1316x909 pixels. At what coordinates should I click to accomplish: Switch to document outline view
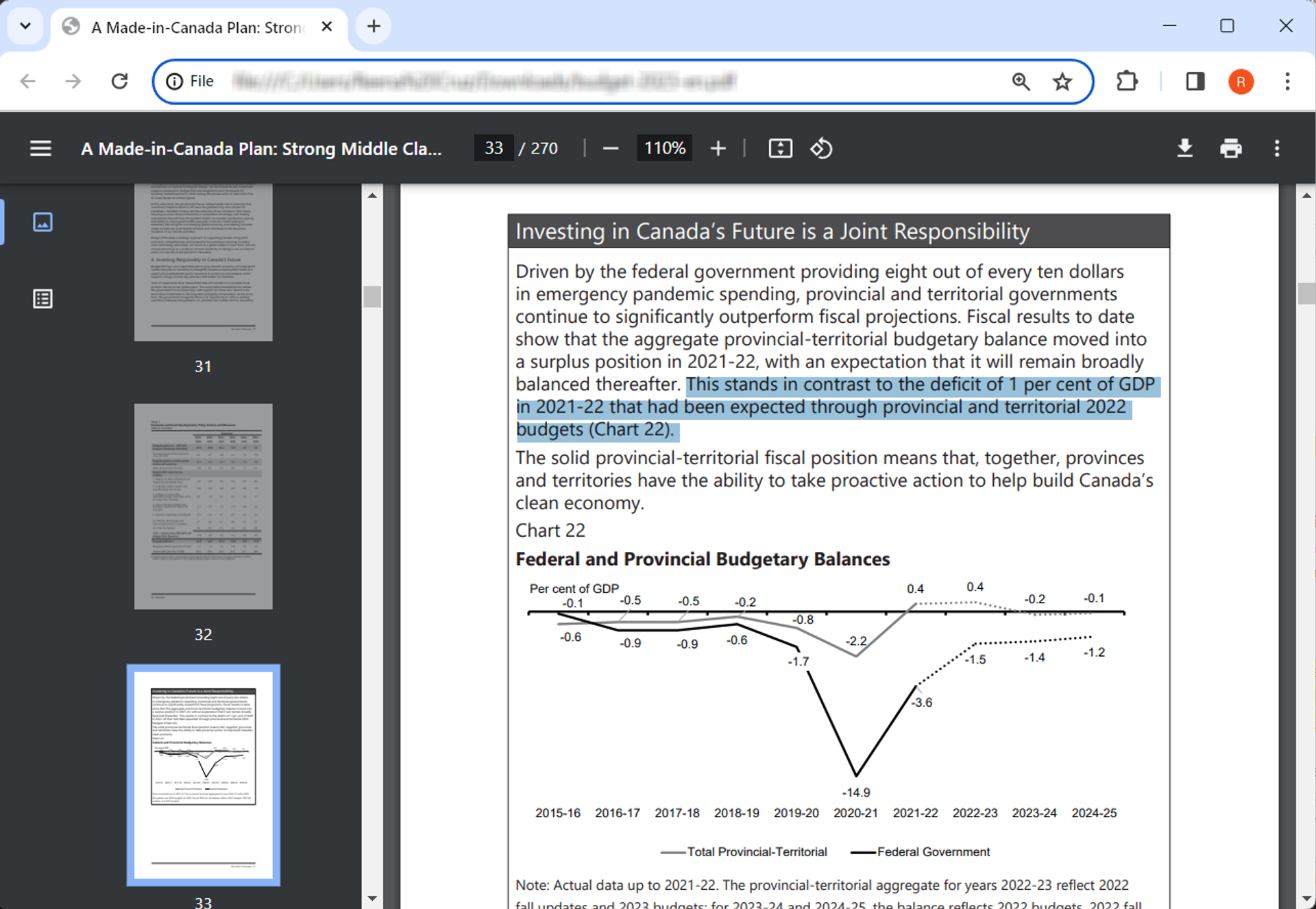pos(42,299)
